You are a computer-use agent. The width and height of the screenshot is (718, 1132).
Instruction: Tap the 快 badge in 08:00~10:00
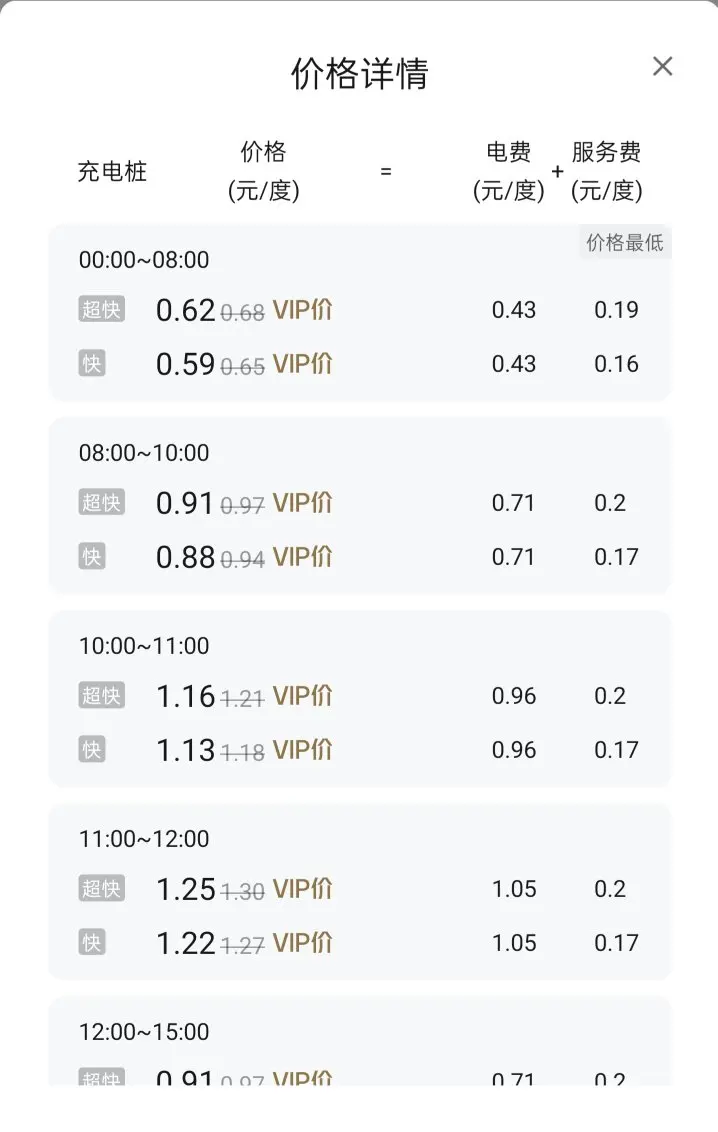[x=92, y=556]
